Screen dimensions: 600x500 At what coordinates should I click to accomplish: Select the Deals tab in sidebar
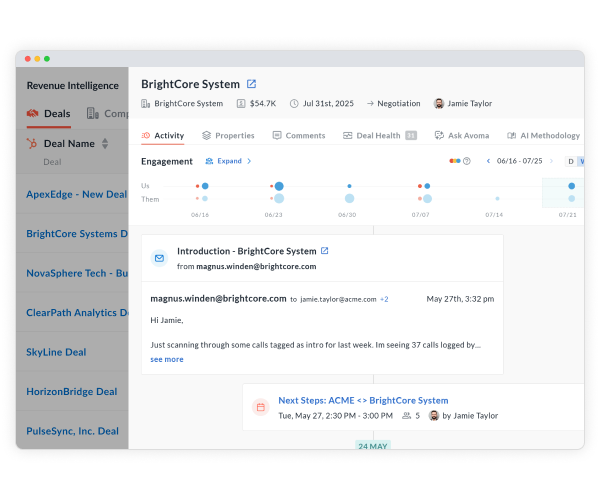point(49,114)
